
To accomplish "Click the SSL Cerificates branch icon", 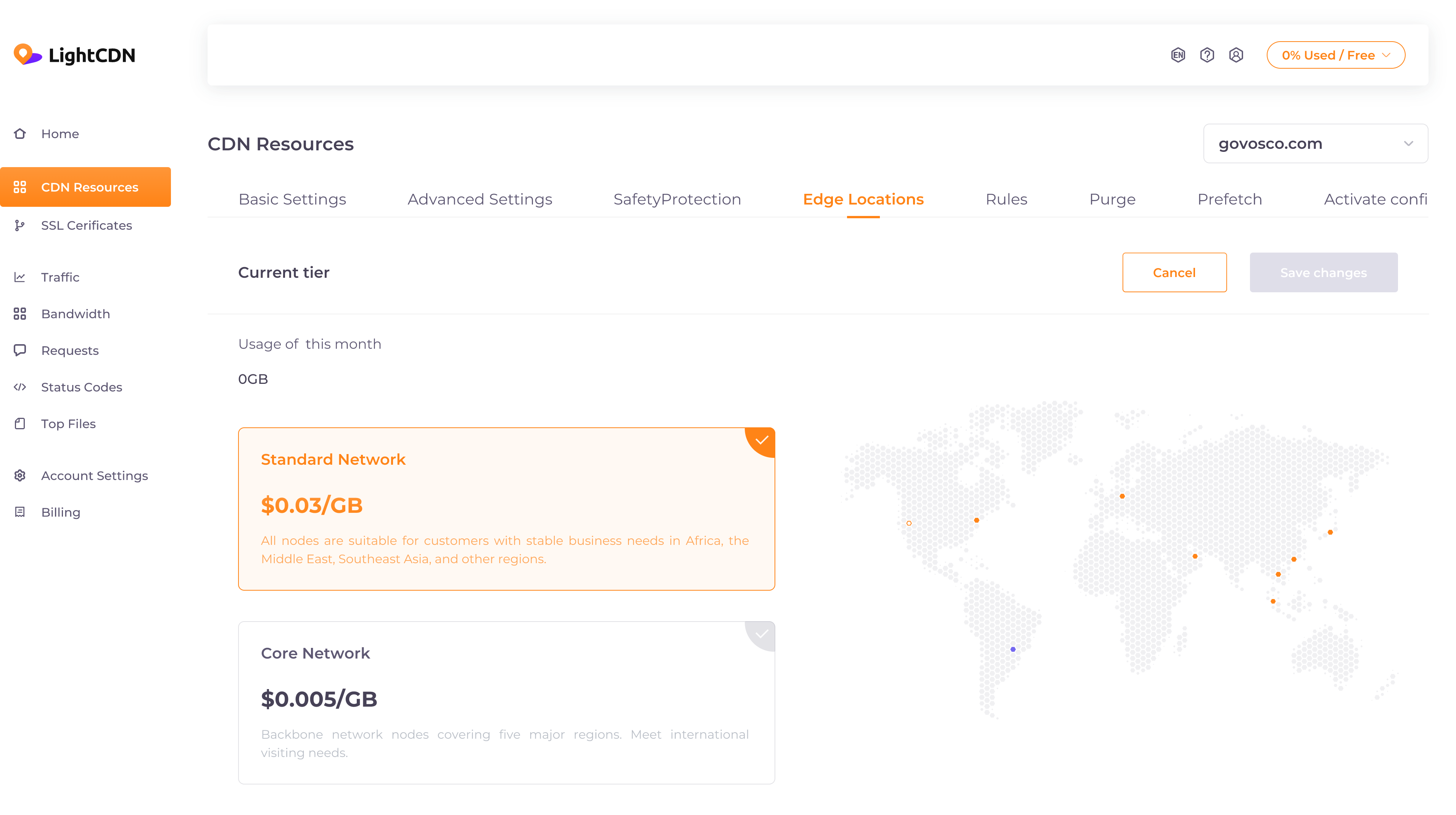I will 20,225.
